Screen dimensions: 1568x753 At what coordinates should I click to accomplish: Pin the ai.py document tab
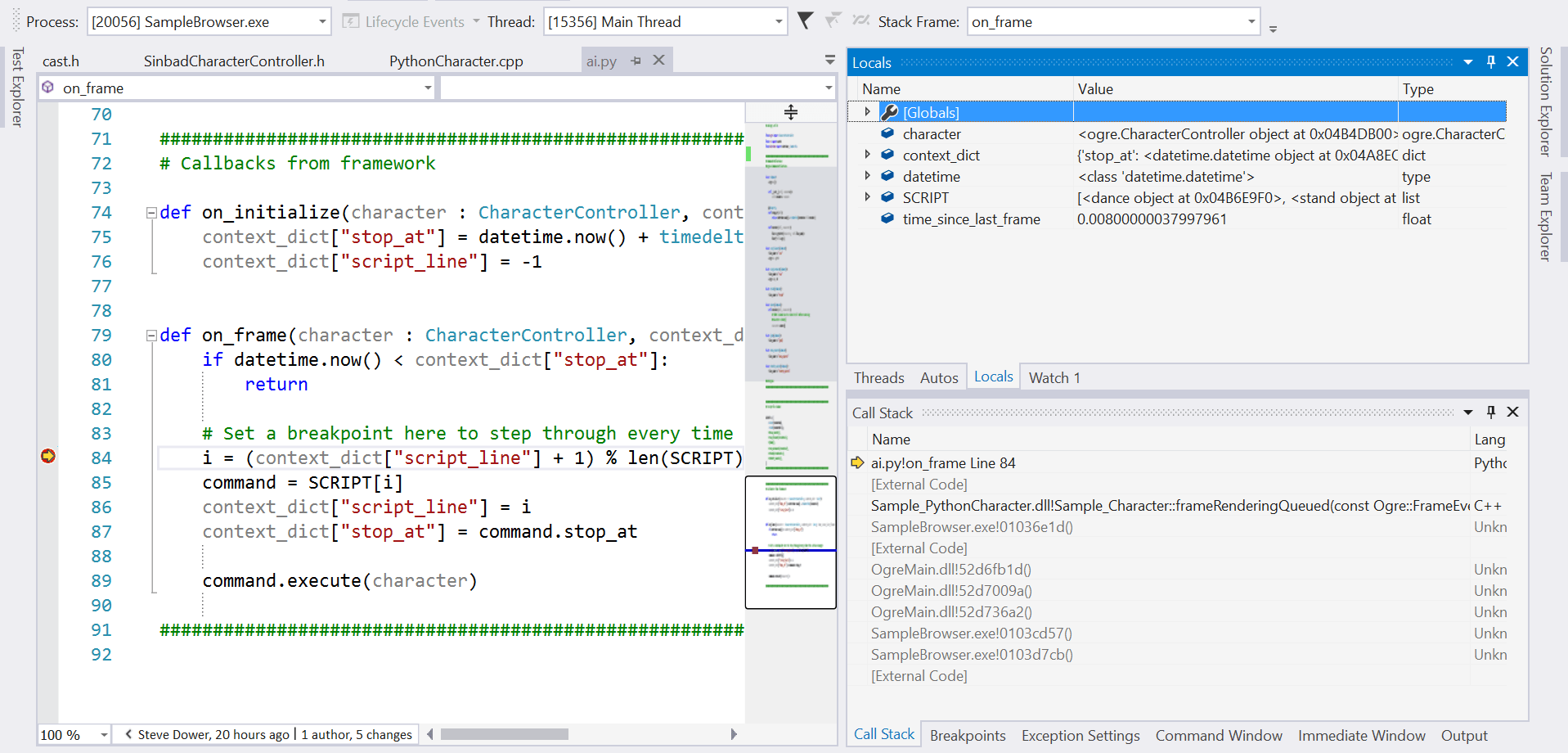point(636,60)
